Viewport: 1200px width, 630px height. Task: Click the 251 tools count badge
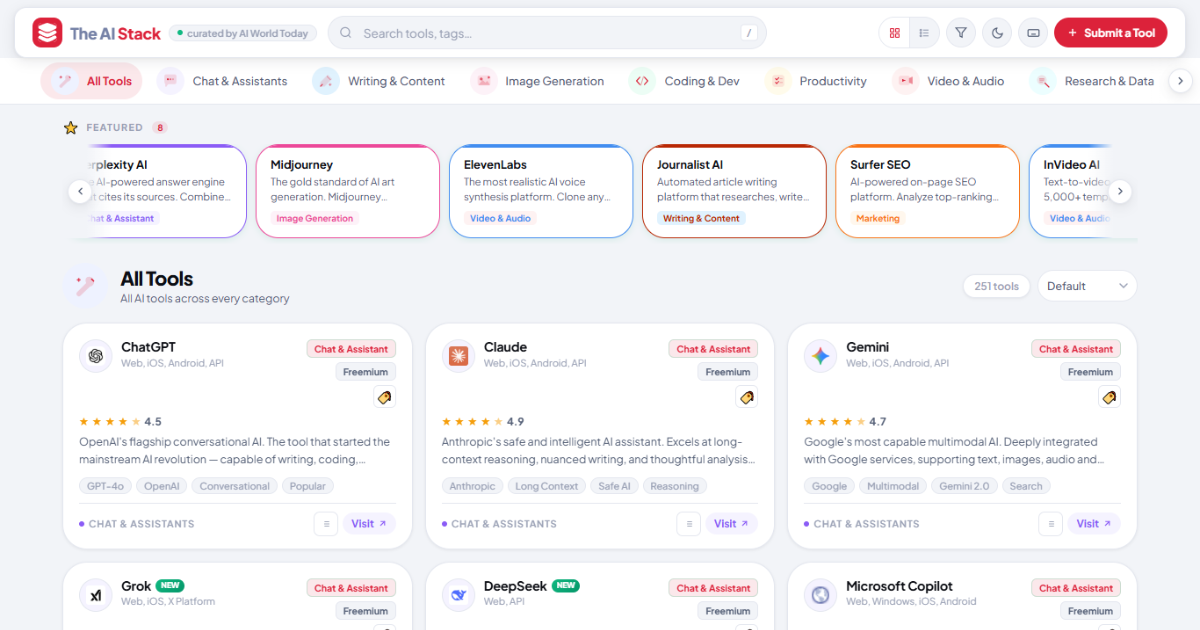click(996, 286)
